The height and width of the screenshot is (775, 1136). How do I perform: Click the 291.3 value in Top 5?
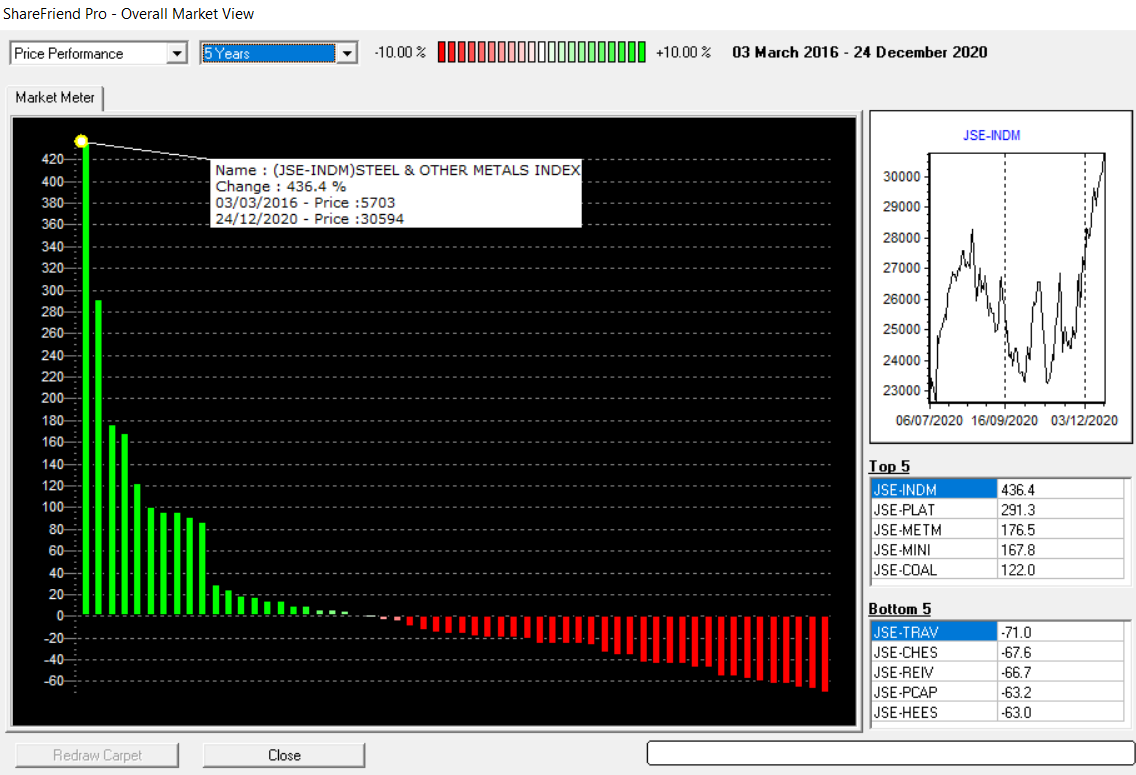click(1061, 510)
